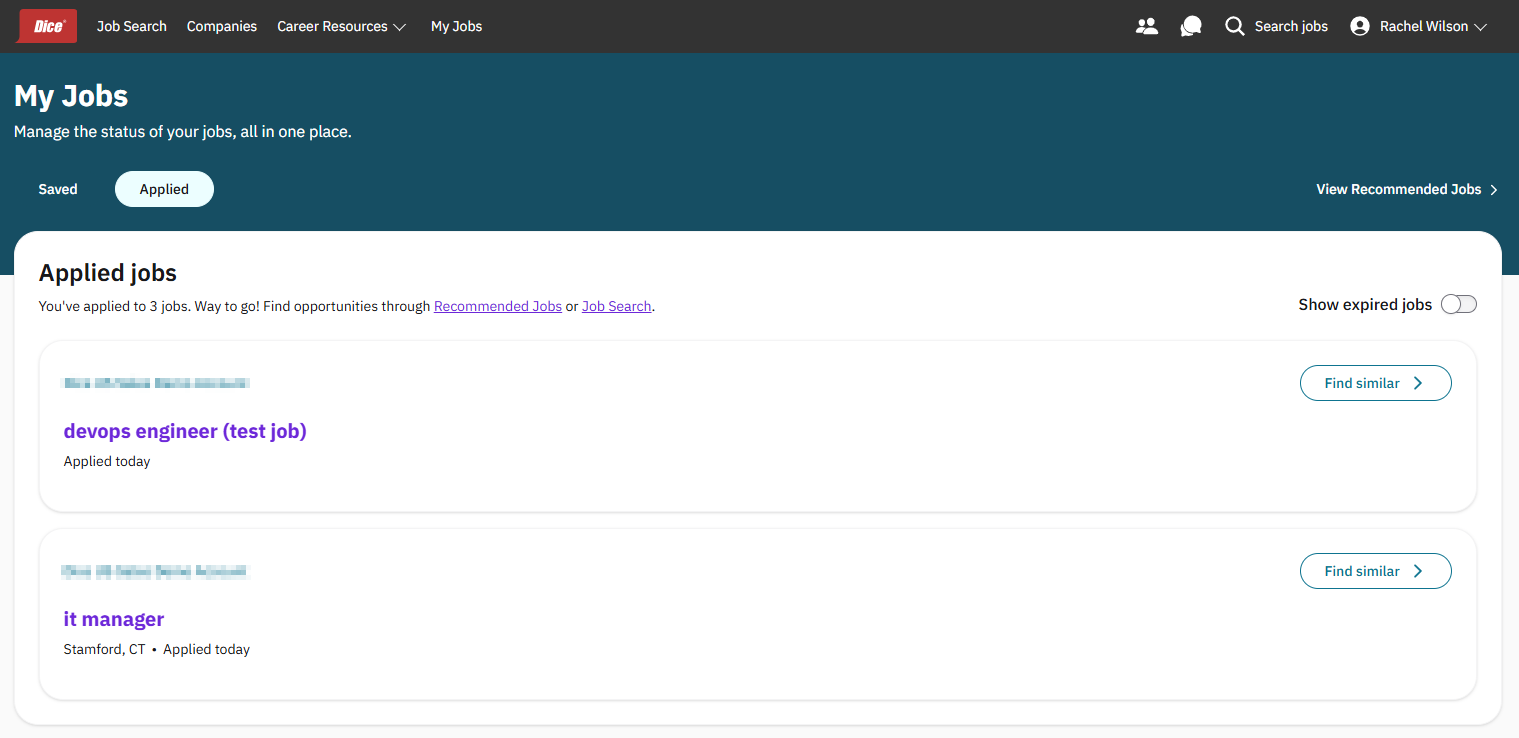
Task: Click the magnifying glass search icon
Action: (1235, 27)
